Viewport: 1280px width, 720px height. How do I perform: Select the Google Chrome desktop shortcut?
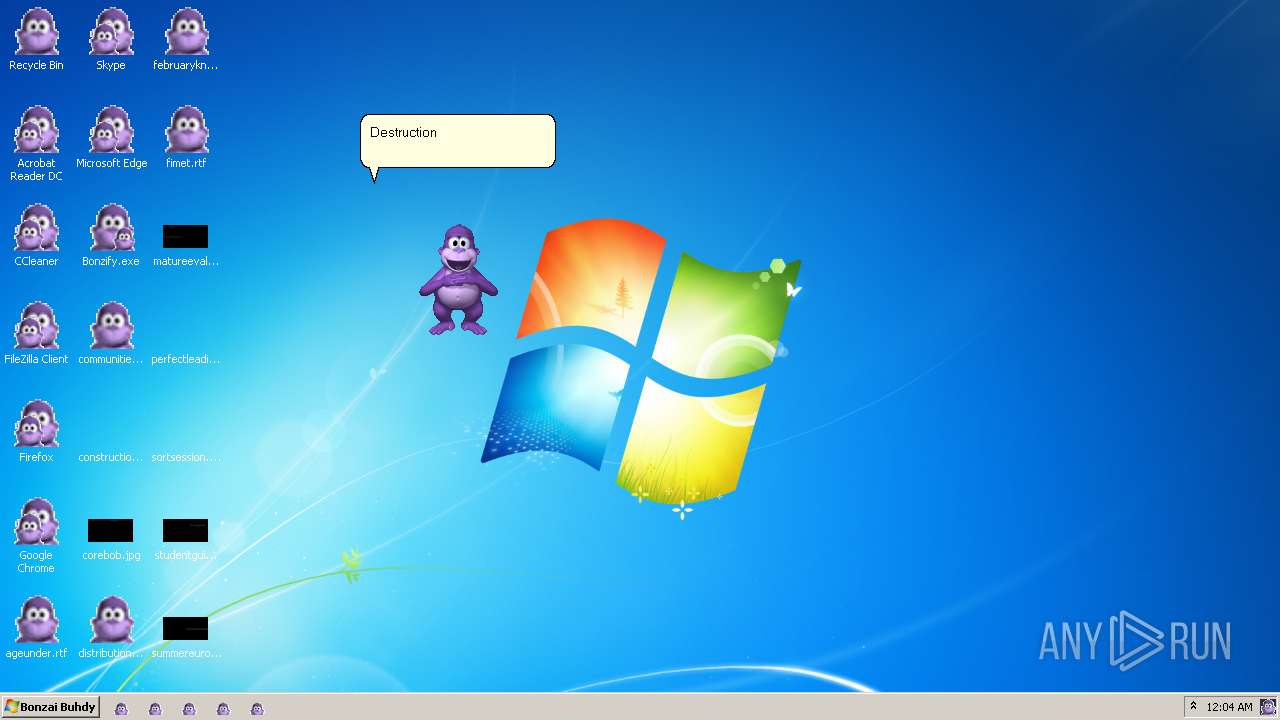point(36,536)
